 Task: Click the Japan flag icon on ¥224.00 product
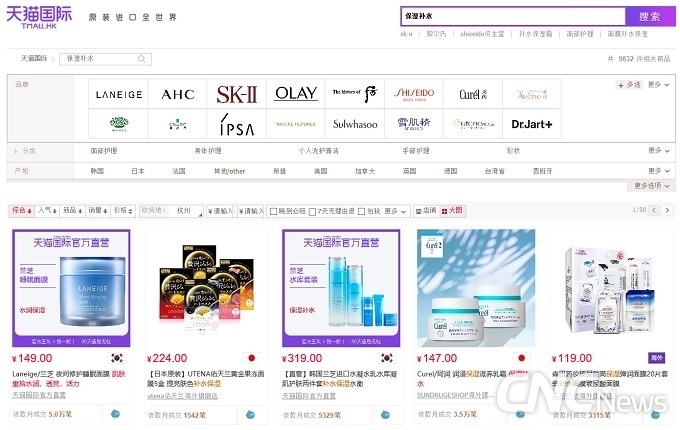click(x=252, y=358)
